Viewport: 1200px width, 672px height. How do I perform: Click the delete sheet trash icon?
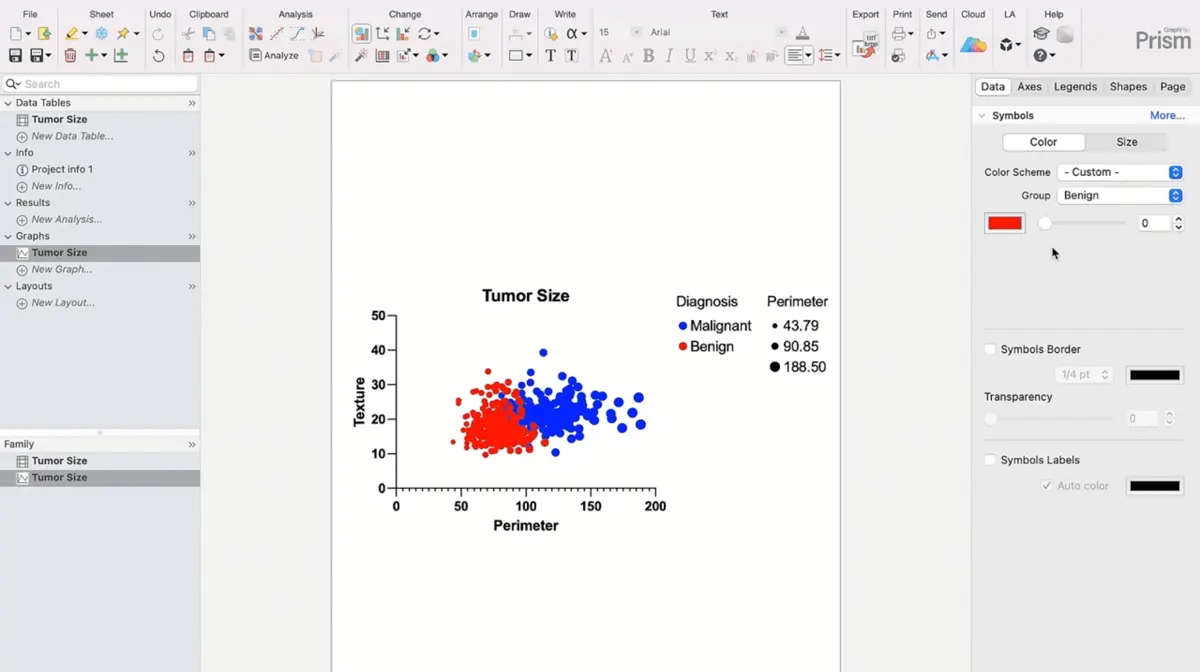[70, 56]
